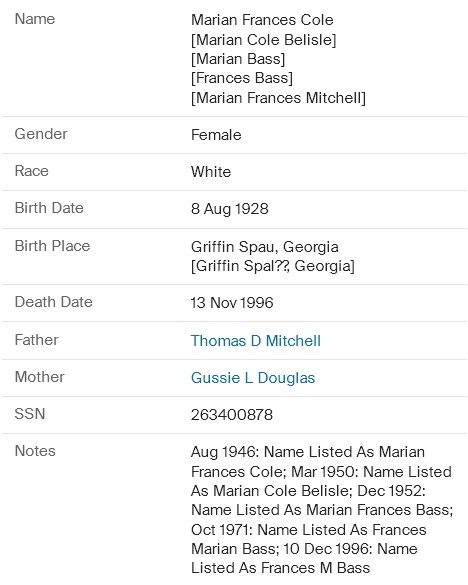Image resolution: width=468 pixels, height=585 pixels.
Task: Open the Gussie L Douglas mother link
Action: point(253,378)
